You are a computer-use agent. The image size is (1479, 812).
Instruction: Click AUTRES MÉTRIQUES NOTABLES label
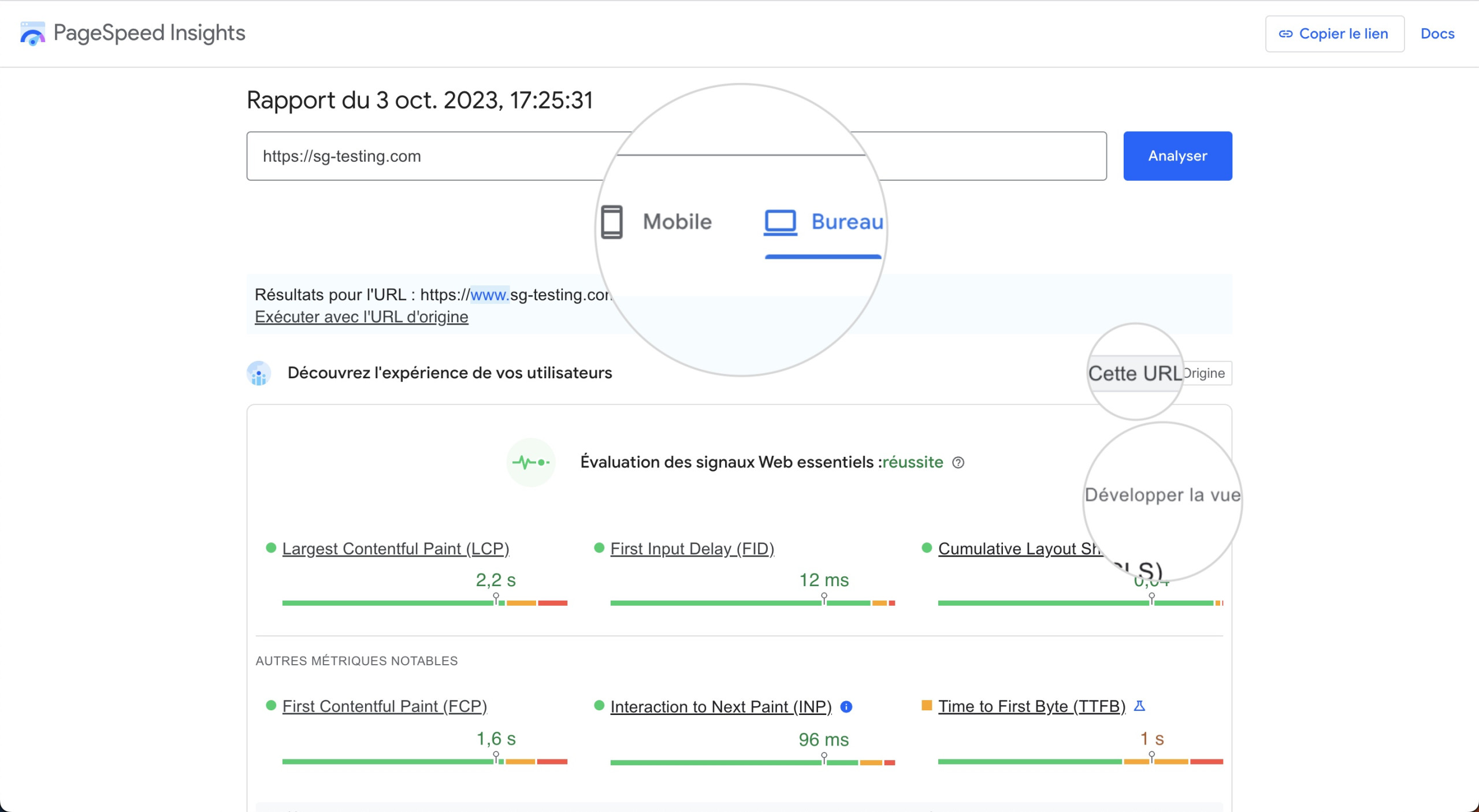point(356,661)
